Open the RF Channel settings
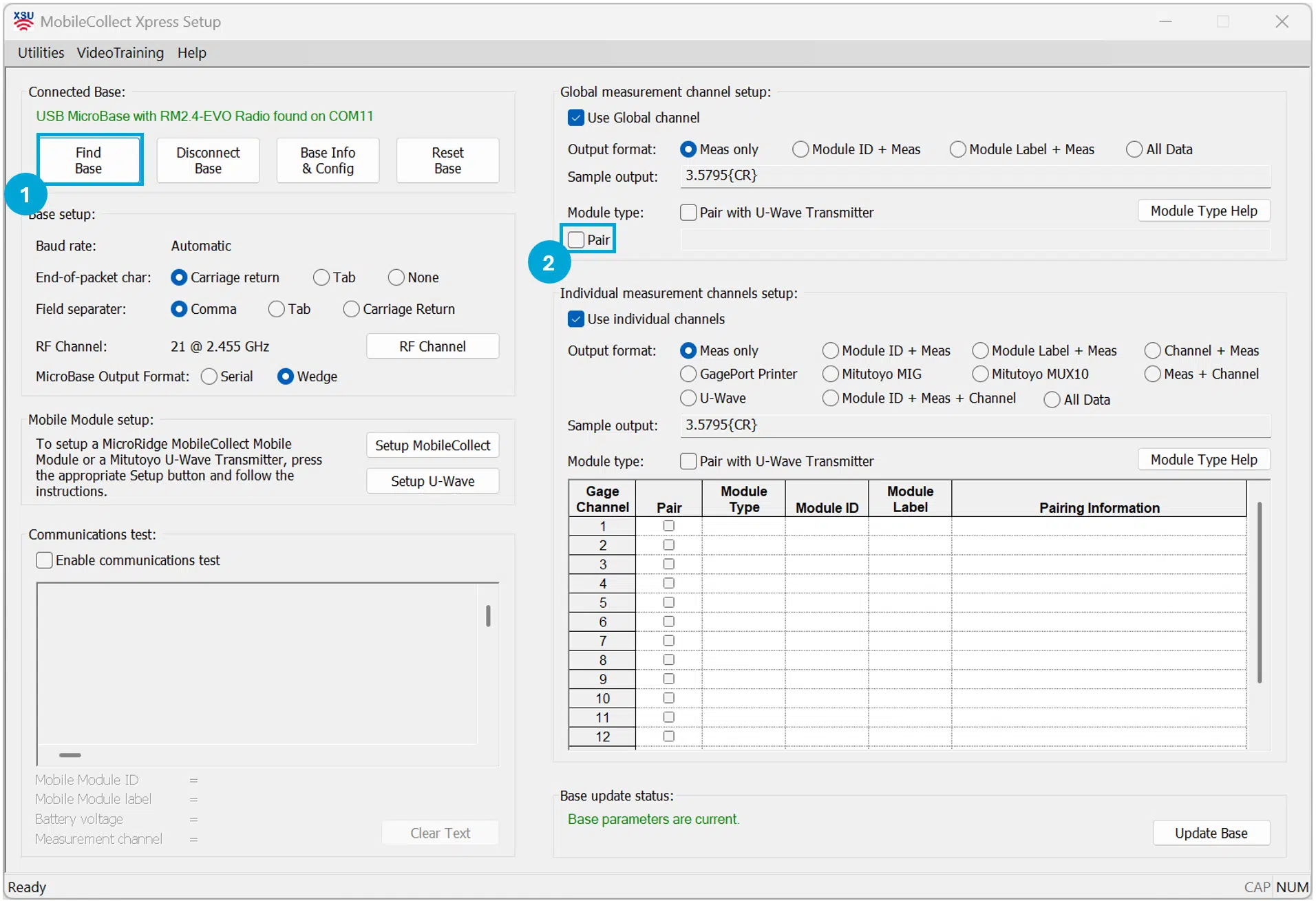 (x=432, y=346)
